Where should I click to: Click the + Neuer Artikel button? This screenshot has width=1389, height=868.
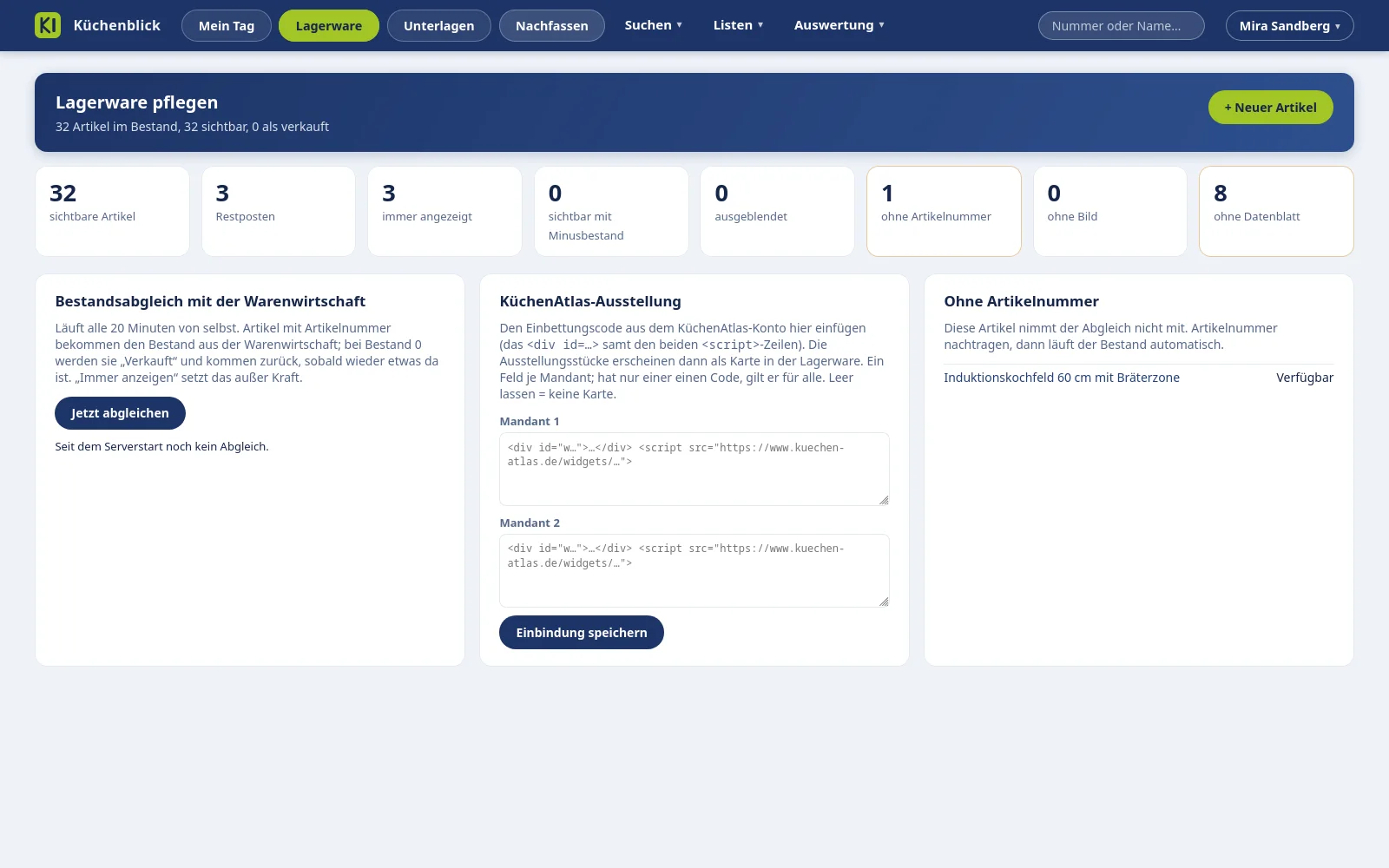pos(1271,108)
